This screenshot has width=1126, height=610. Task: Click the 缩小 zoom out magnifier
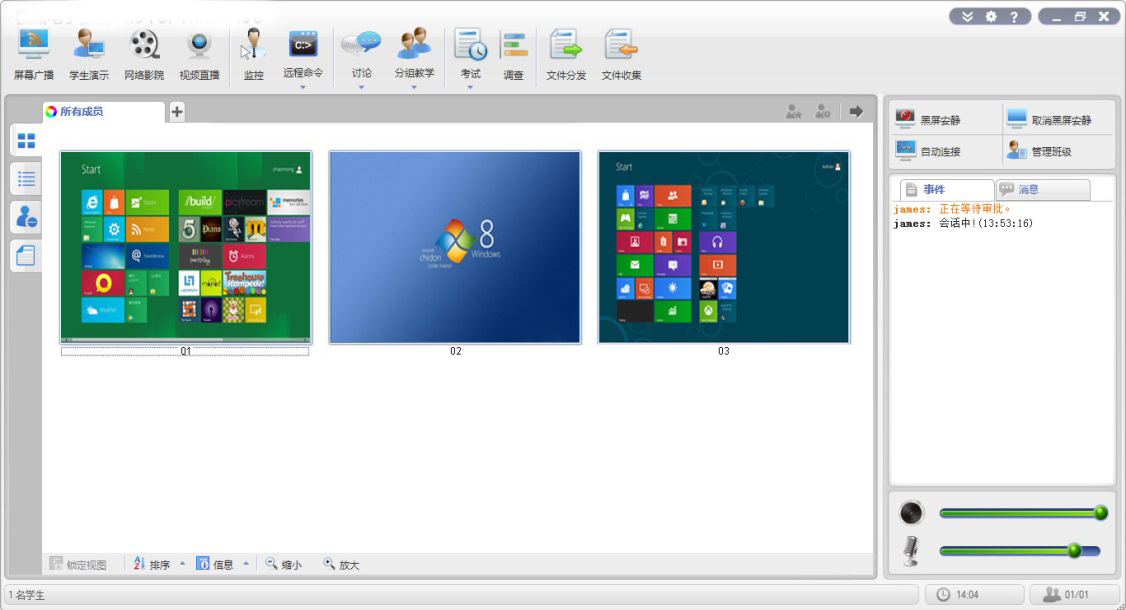pos(283,565)
